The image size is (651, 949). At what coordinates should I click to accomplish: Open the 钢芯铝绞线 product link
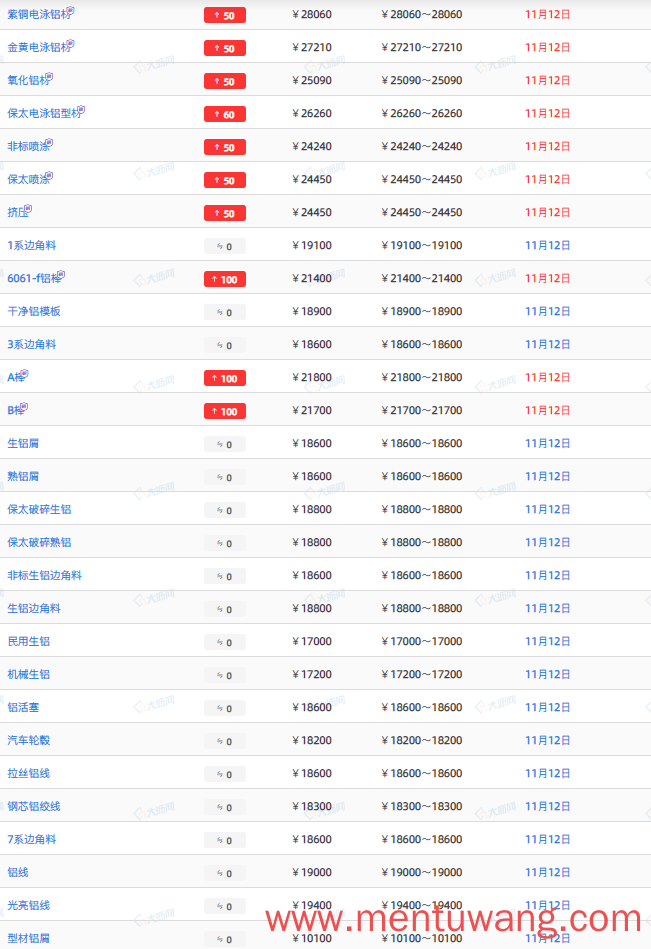34,806
